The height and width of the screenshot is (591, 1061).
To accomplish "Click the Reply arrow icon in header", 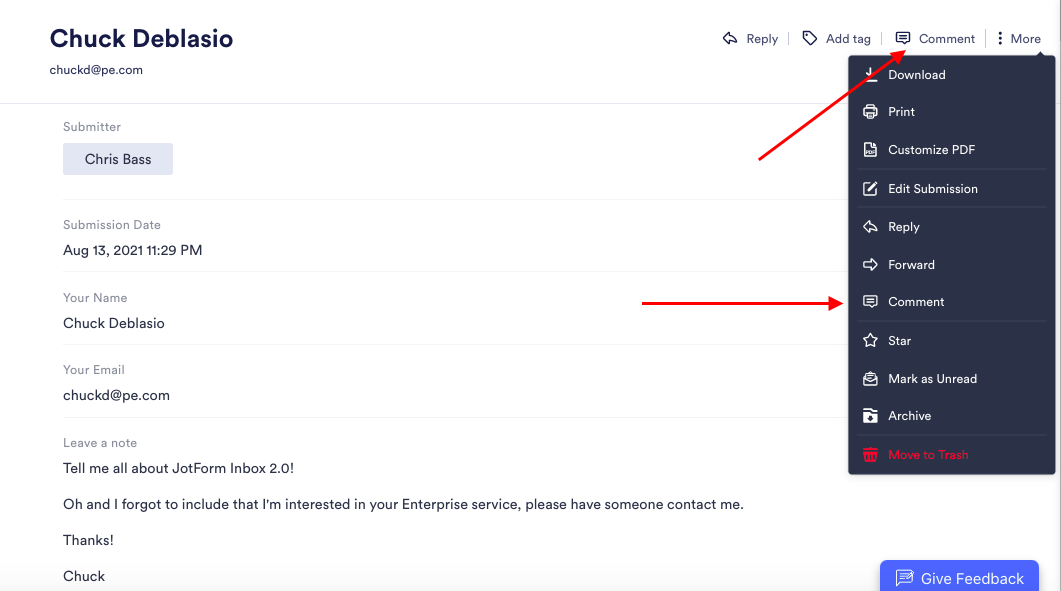I will coord(730,39).
